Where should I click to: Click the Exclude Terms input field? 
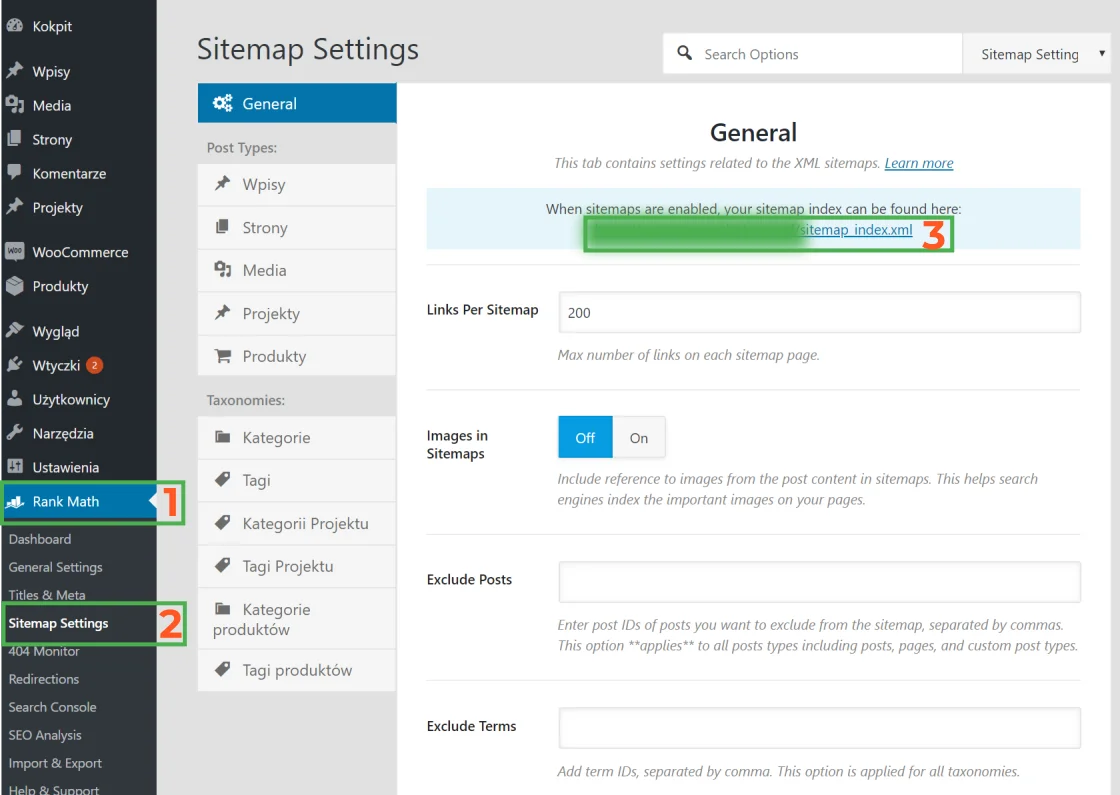pos(819,727)
